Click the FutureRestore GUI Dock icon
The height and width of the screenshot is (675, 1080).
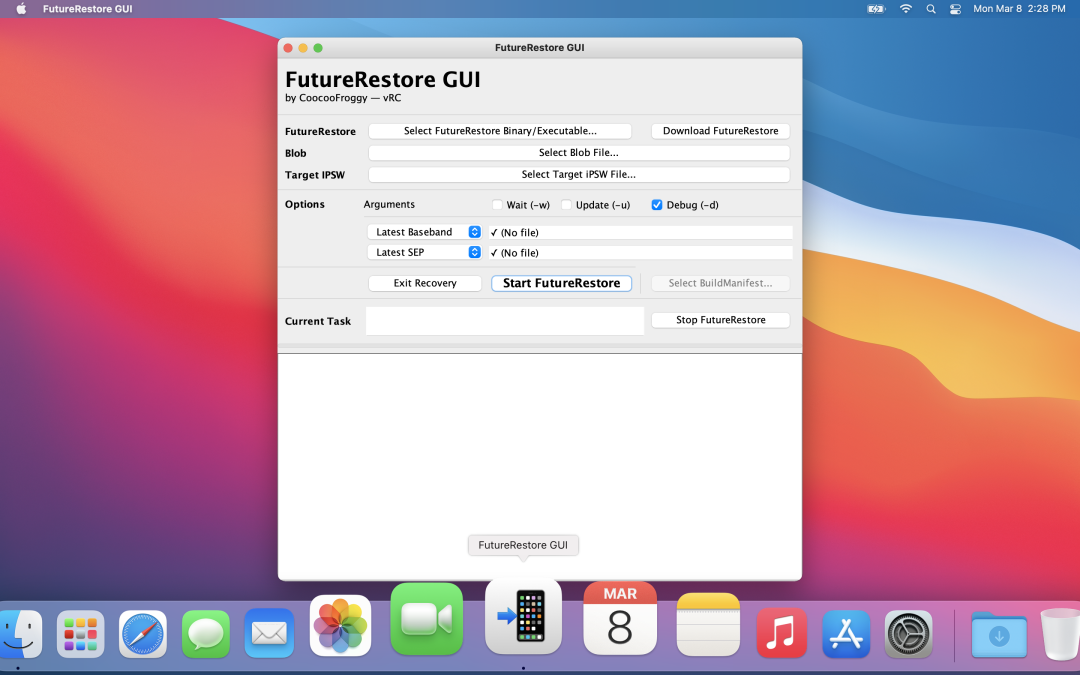tap(523, 616)
